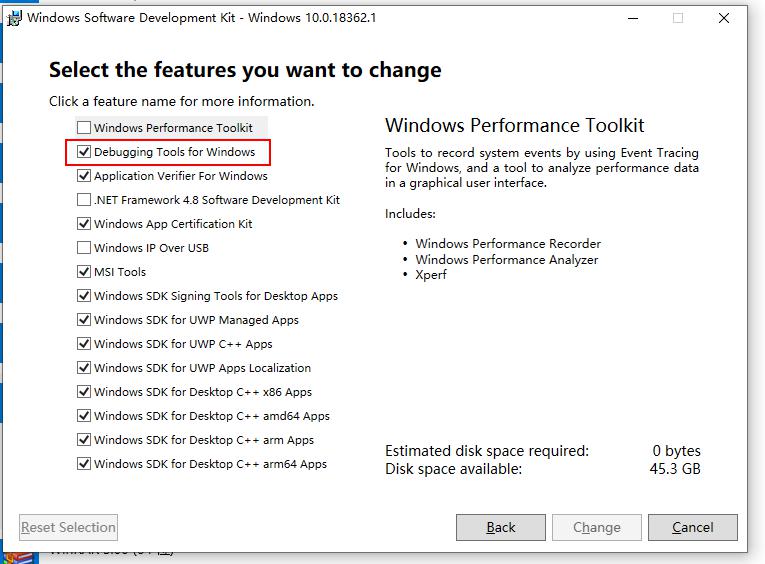
Task: Click the Cancel button
Action: tap(692, 527)
